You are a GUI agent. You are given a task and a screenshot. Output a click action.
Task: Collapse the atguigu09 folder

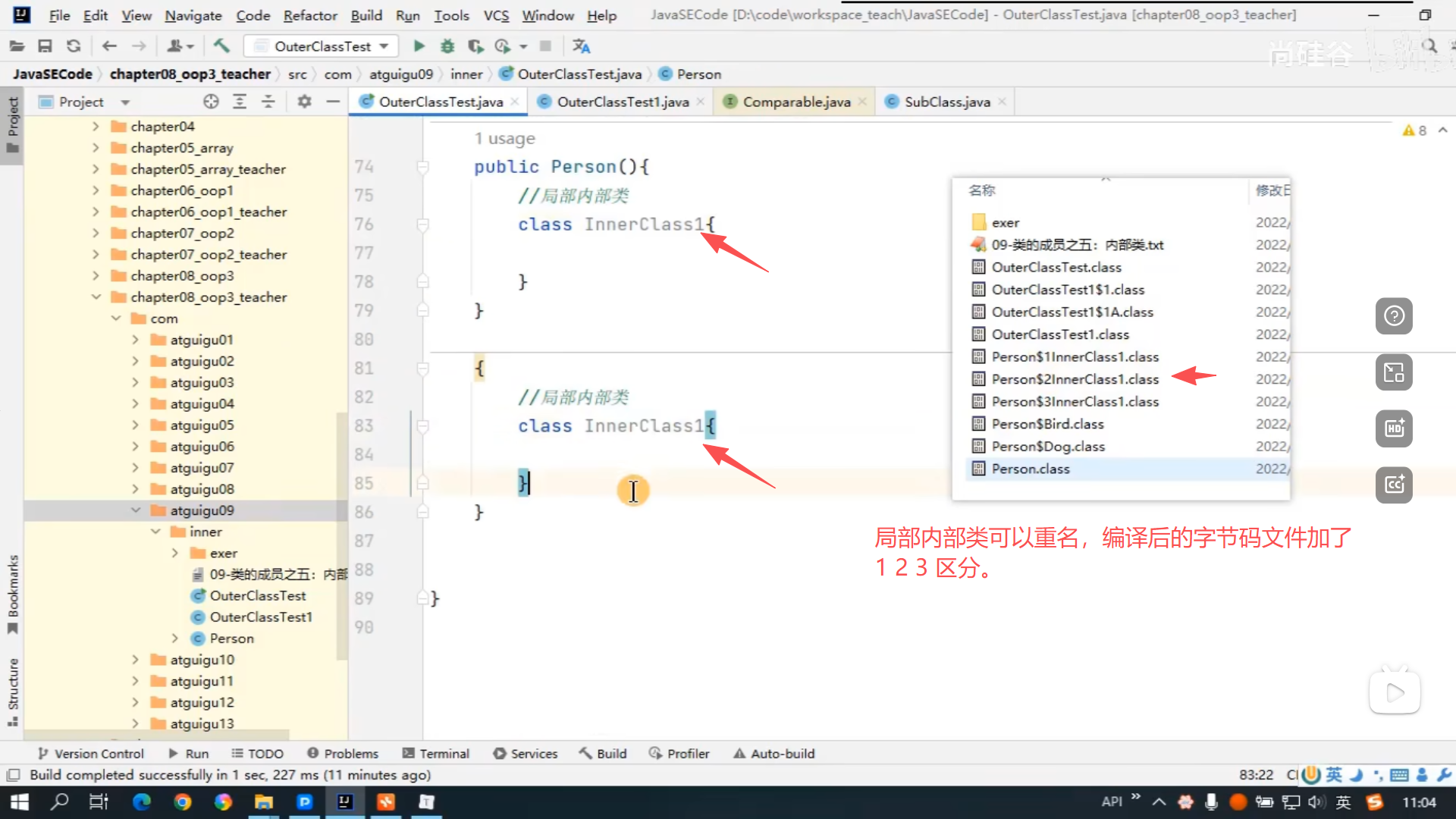click(x=136, y=510)
